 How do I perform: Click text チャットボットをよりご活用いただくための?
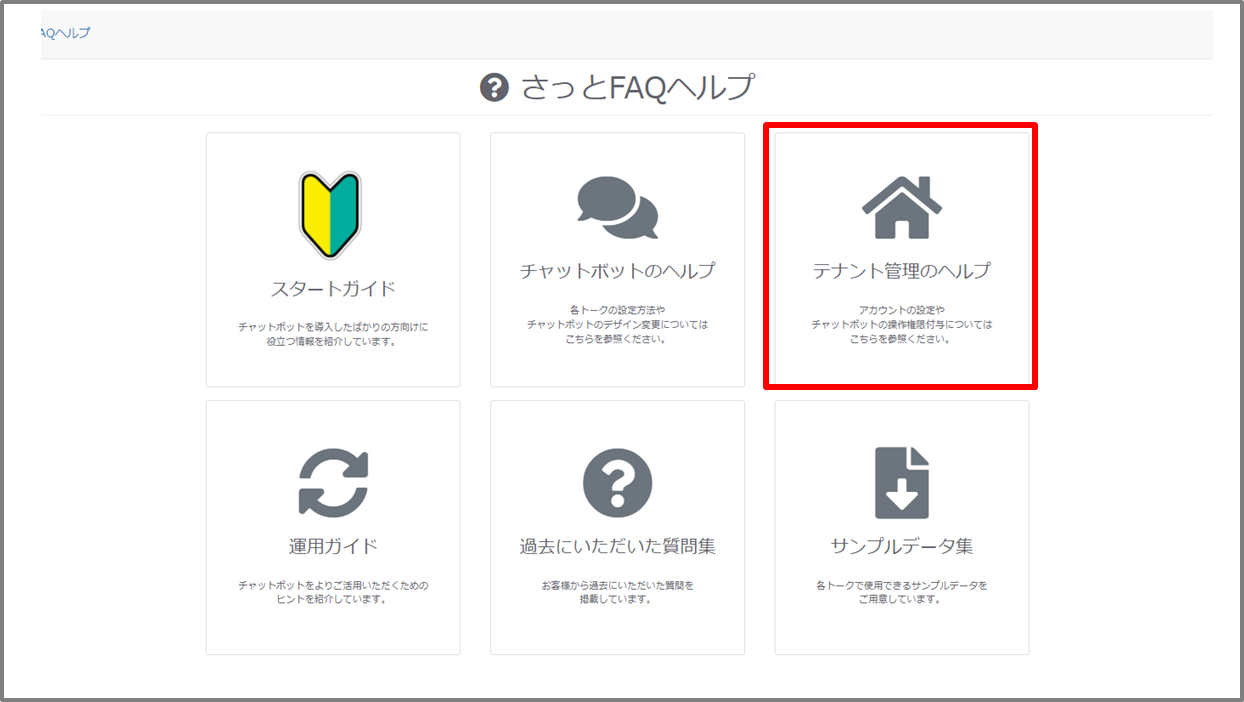333,585
